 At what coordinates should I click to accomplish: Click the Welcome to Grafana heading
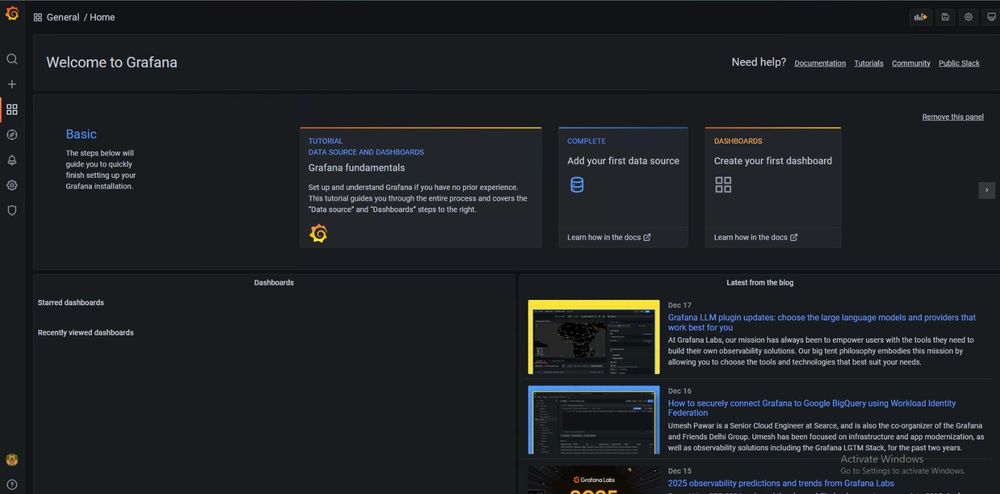[x=112, y=62]
